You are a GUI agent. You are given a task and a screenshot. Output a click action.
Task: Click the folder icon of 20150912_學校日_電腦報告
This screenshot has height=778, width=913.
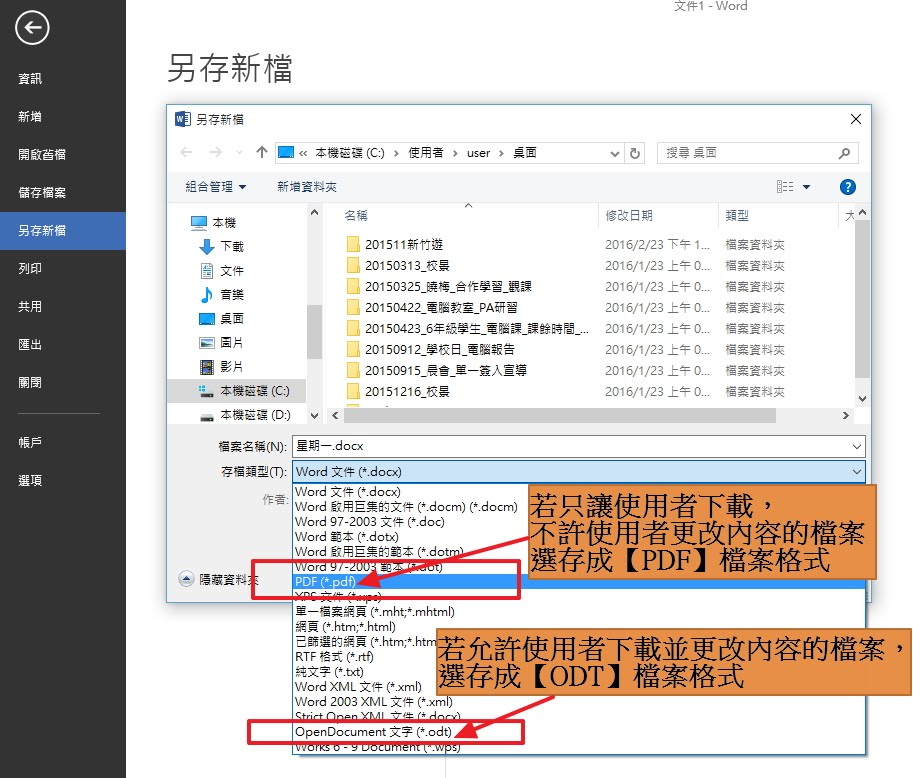click(352, 349)
